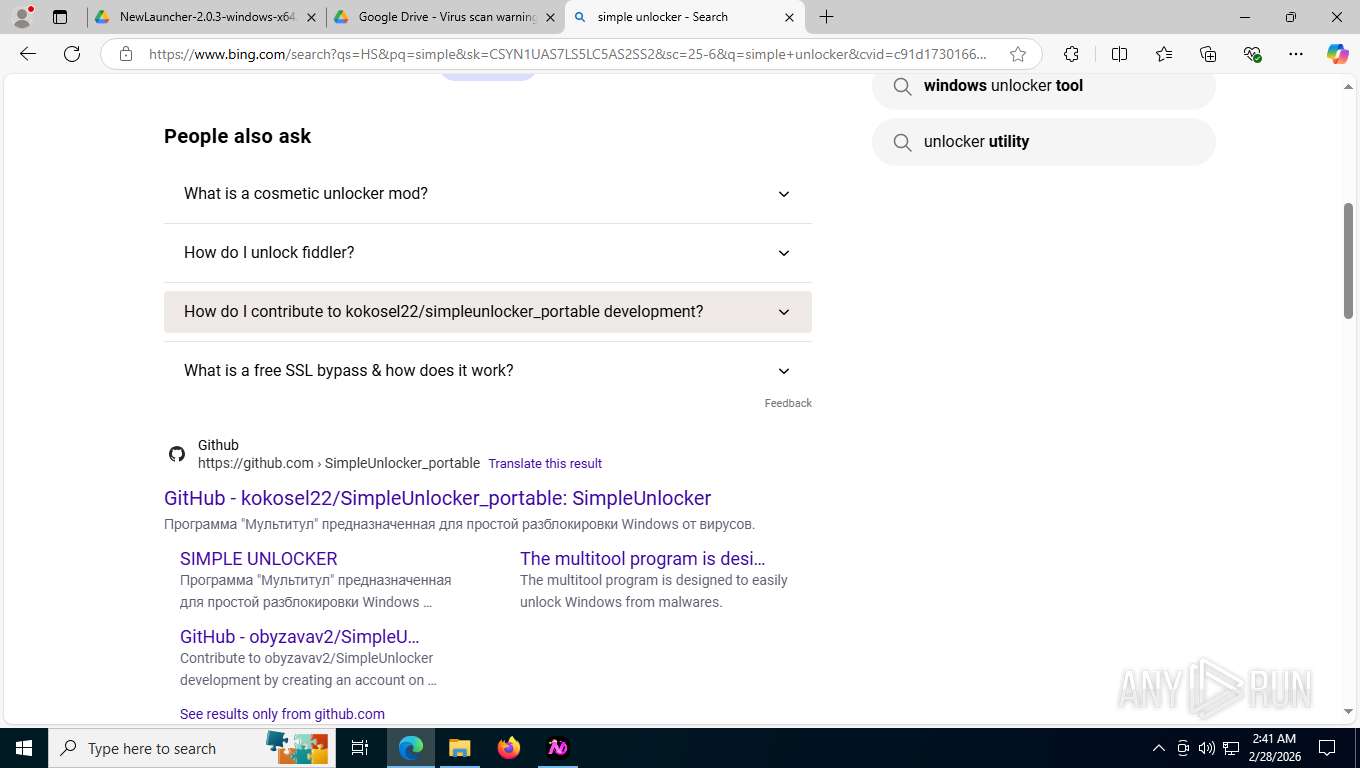Open the SIMPLE UNLOCKER sublink
Image resolution: width=1360 pixels, height=768 pixels.
259,559
